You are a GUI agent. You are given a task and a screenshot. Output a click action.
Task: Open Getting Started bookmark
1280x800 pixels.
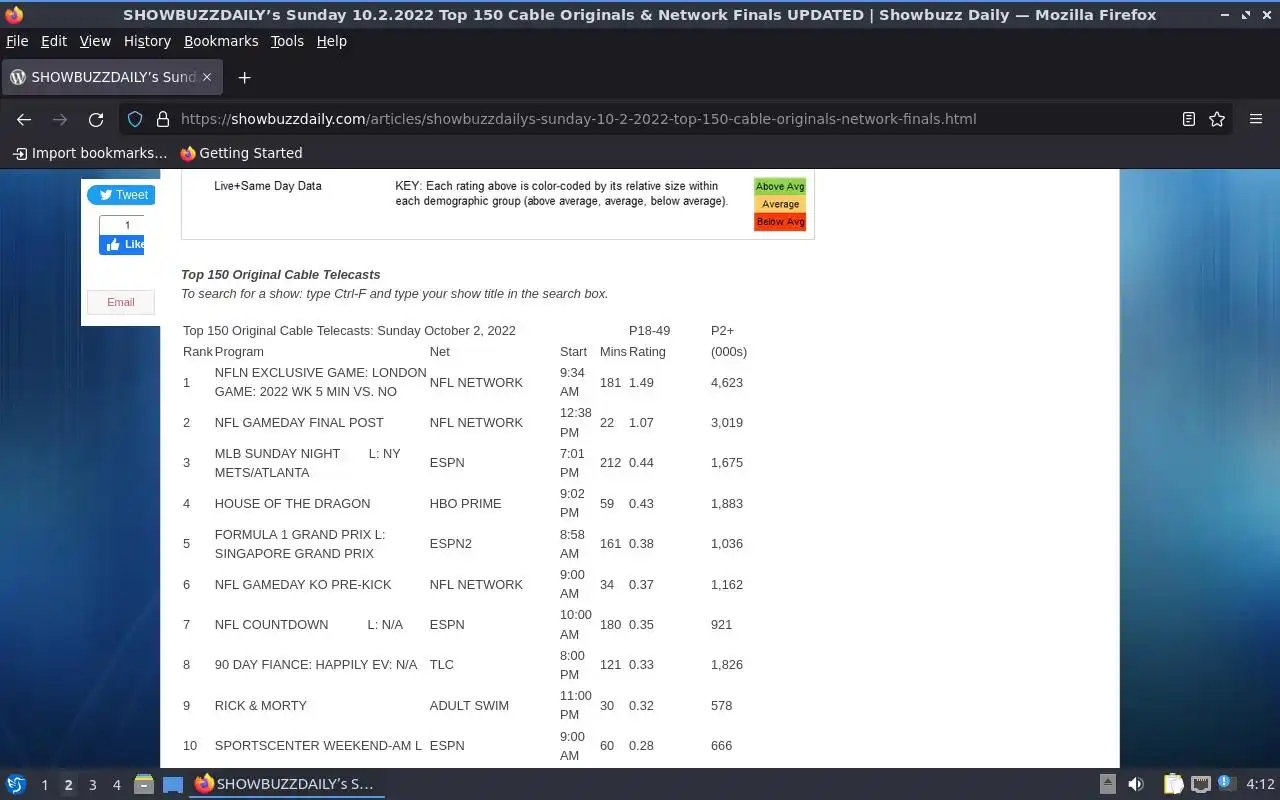[241, 153]
